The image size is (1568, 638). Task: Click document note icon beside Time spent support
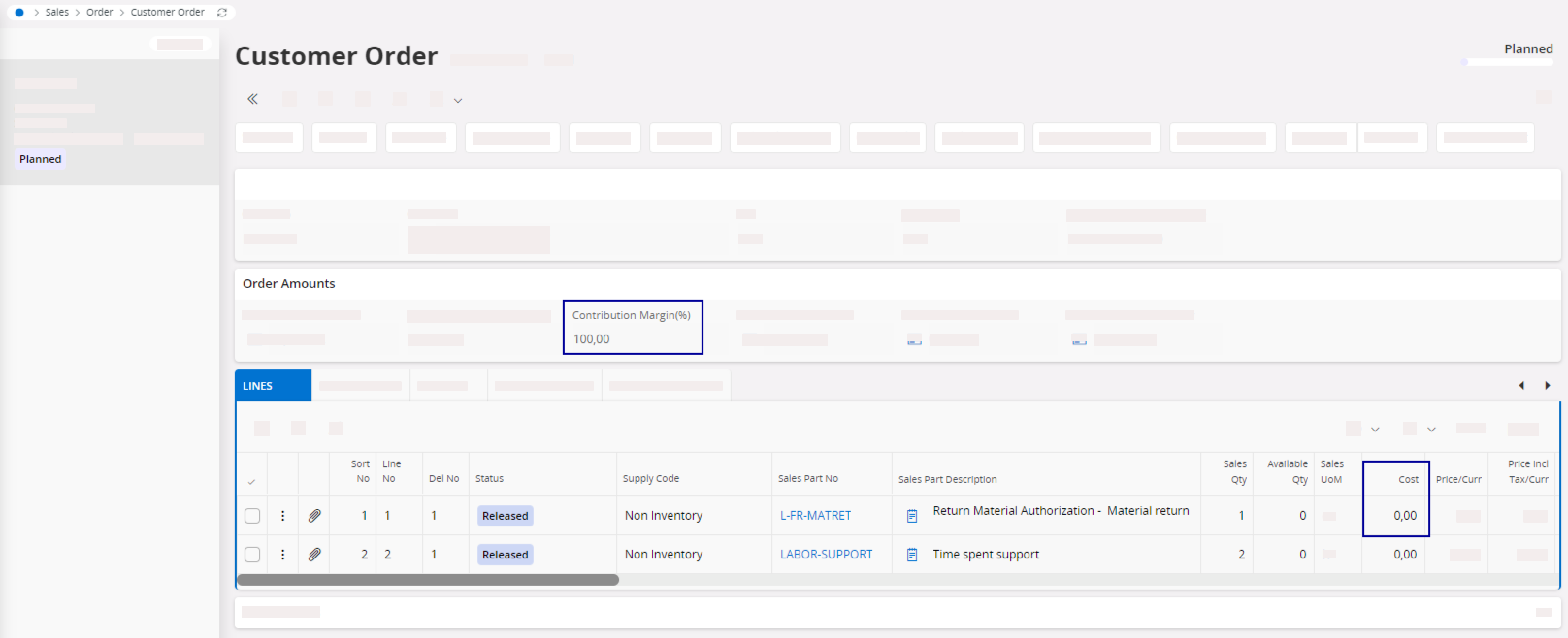click(x=912, y=554)
